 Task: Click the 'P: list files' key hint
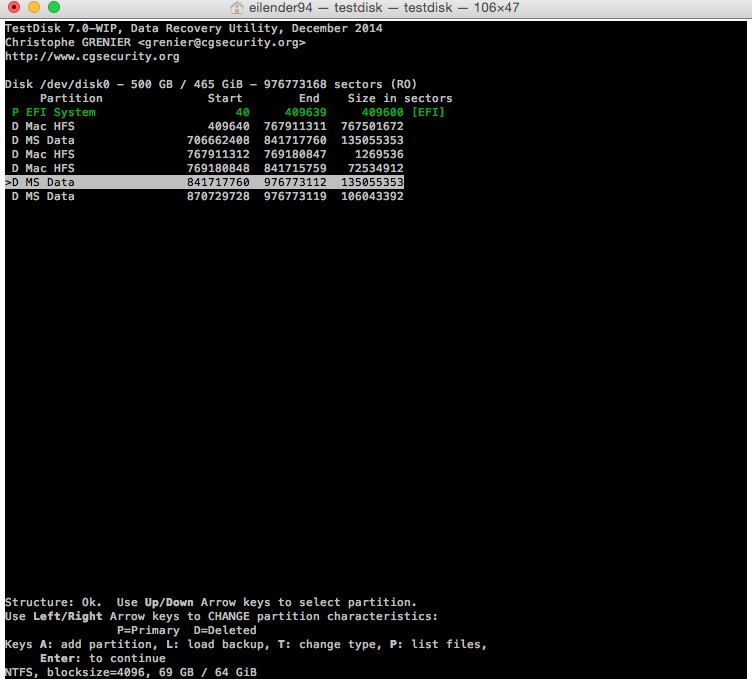point(438,644)
